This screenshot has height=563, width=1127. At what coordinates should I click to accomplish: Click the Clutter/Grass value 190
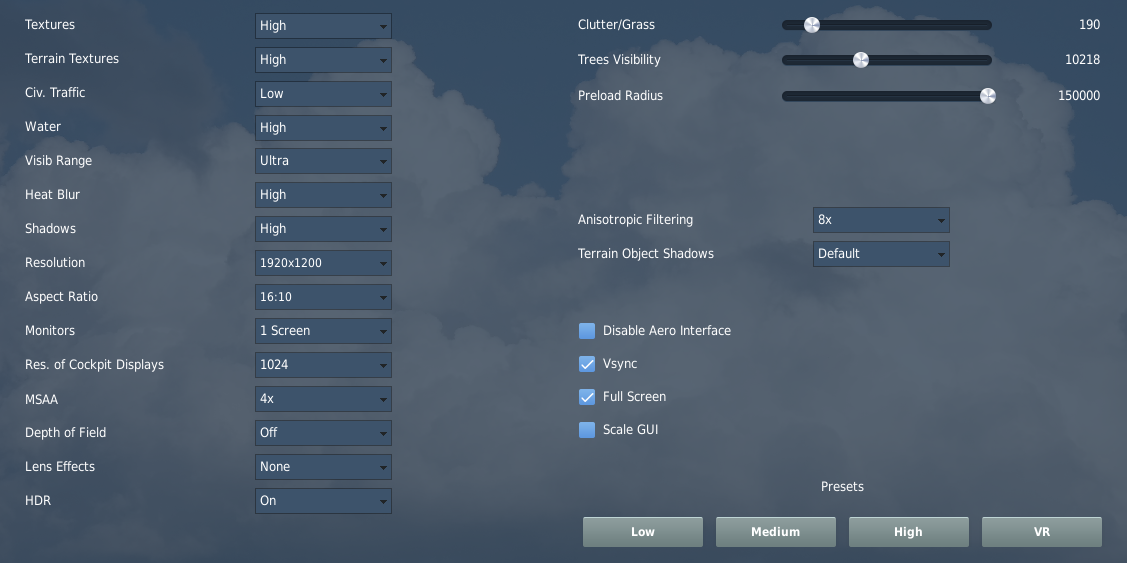[1089, 24]
